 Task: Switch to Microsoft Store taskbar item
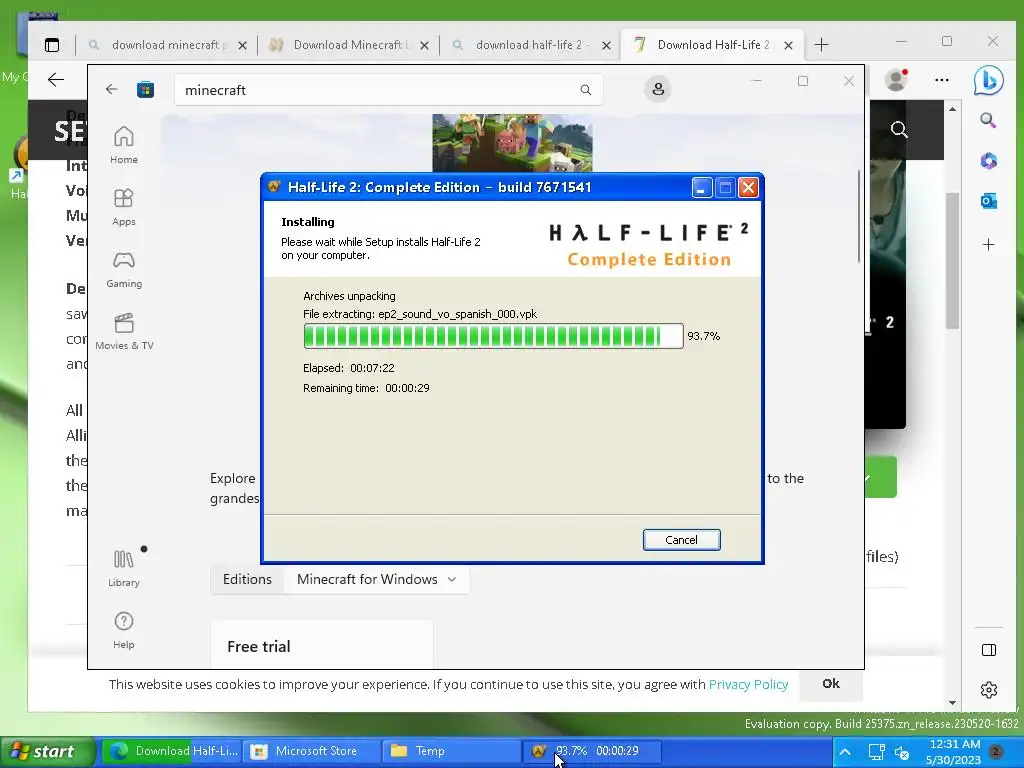[x=314, y=751]
